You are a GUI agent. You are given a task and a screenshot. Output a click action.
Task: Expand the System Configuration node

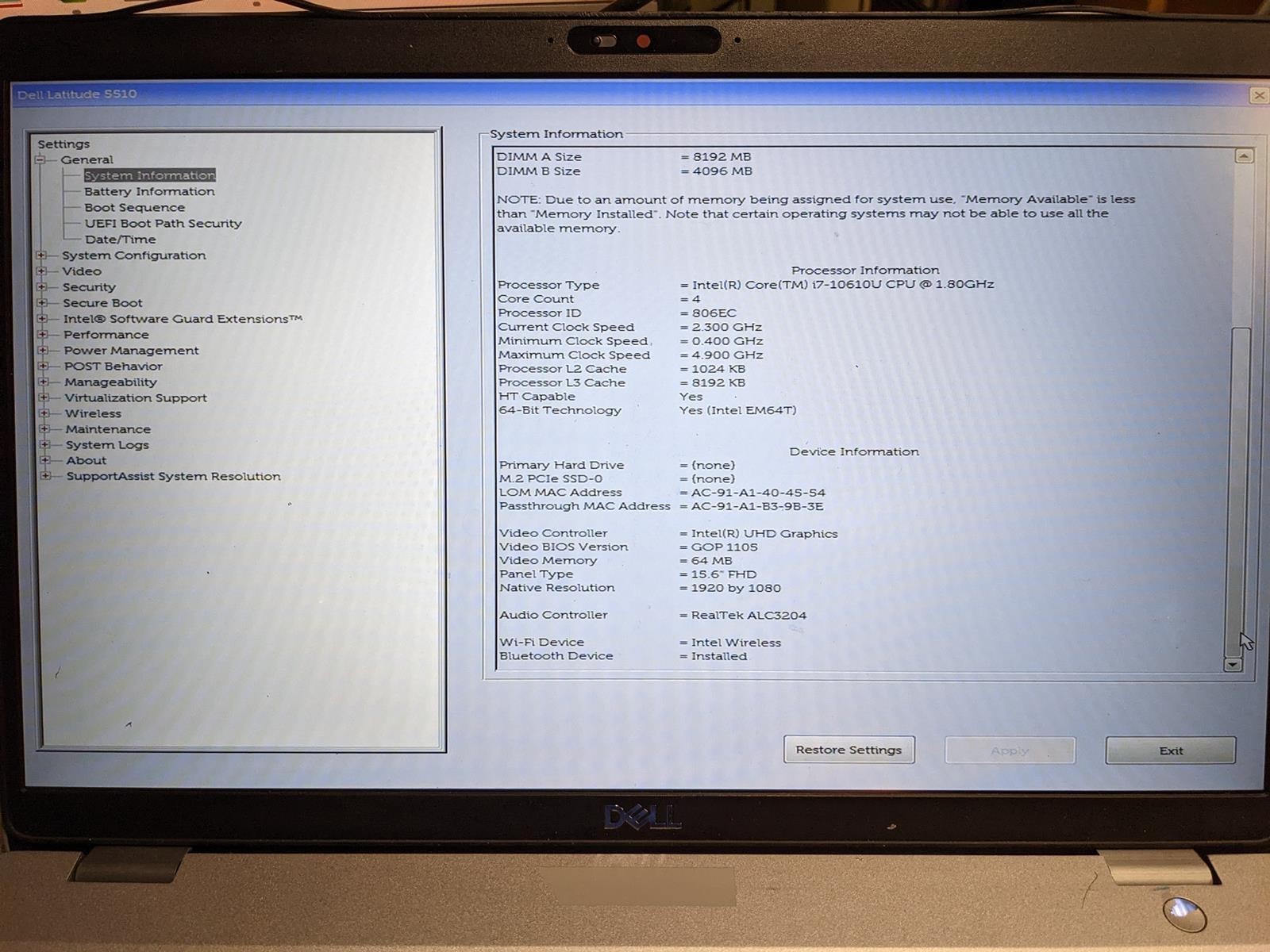point(40,255)
